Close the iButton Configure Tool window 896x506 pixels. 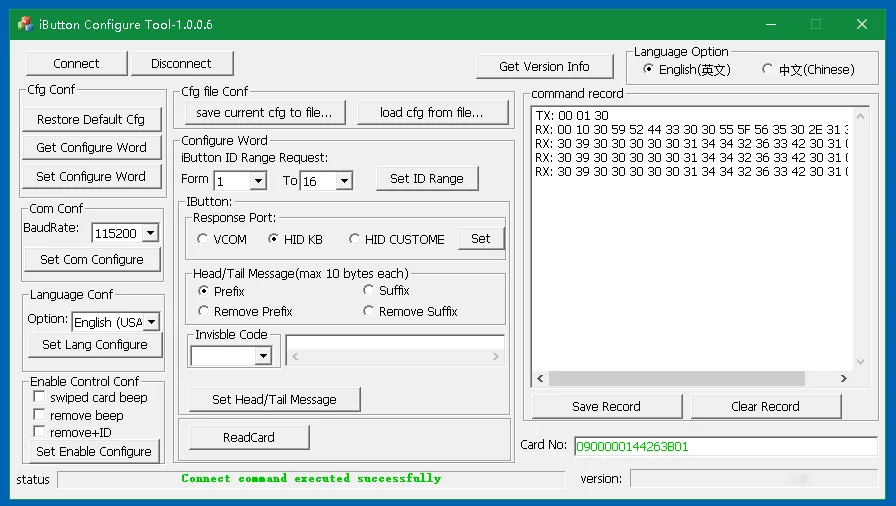pos(862,24)
